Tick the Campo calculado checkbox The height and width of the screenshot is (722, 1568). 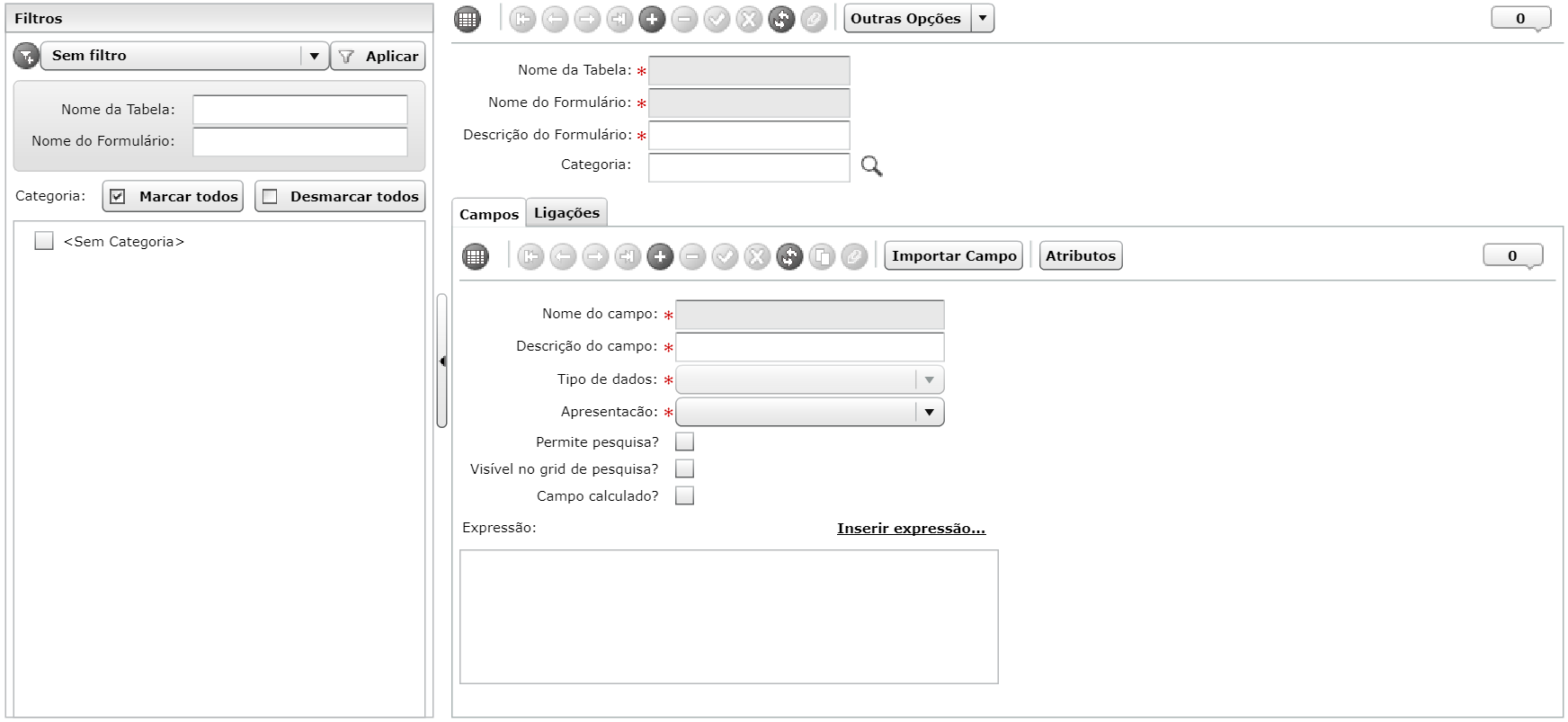[x=684, y=495]
